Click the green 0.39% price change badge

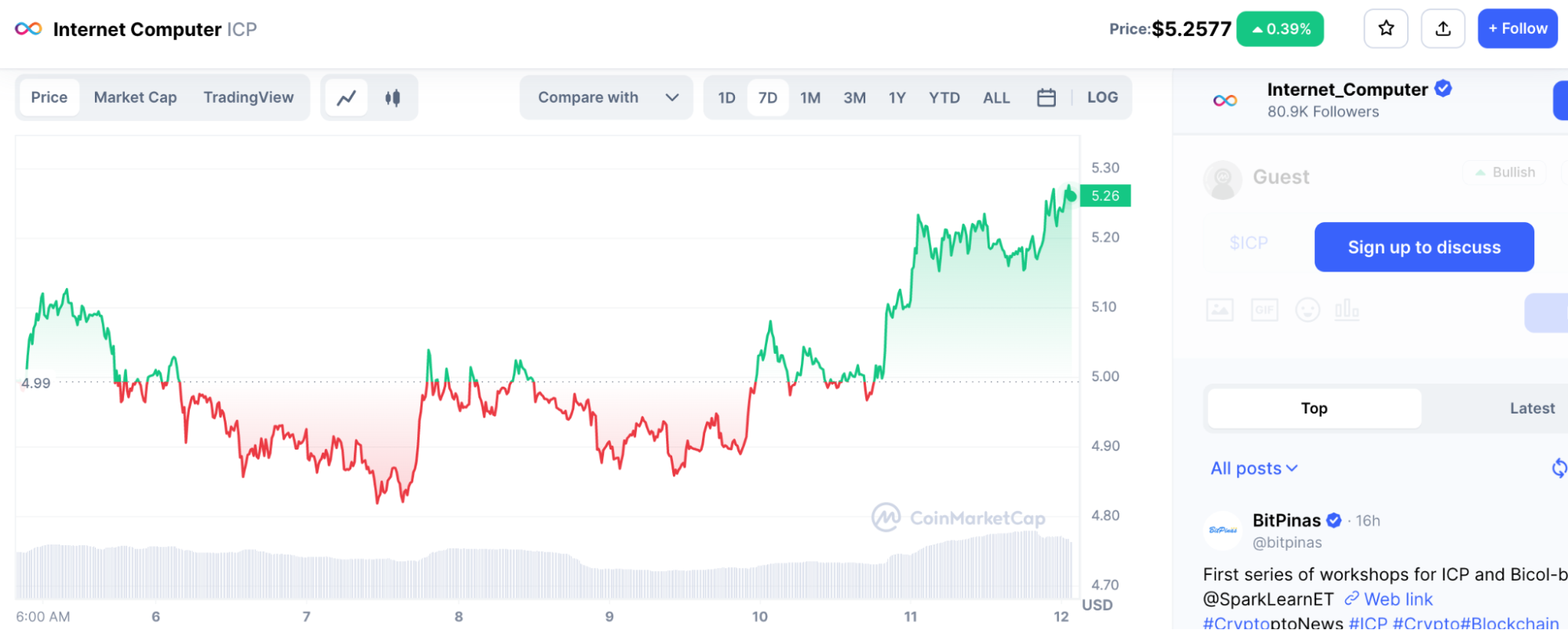pos(1280,29)
